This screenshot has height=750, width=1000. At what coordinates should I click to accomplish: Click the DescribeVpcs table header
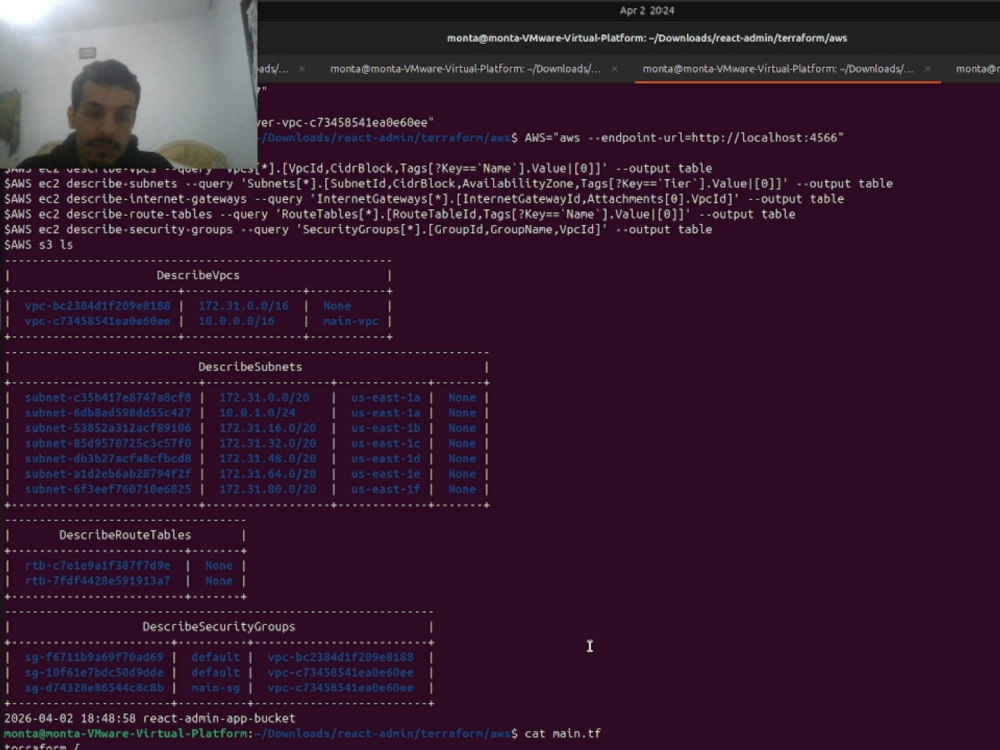pyautogui.click(x=198, y=276)
